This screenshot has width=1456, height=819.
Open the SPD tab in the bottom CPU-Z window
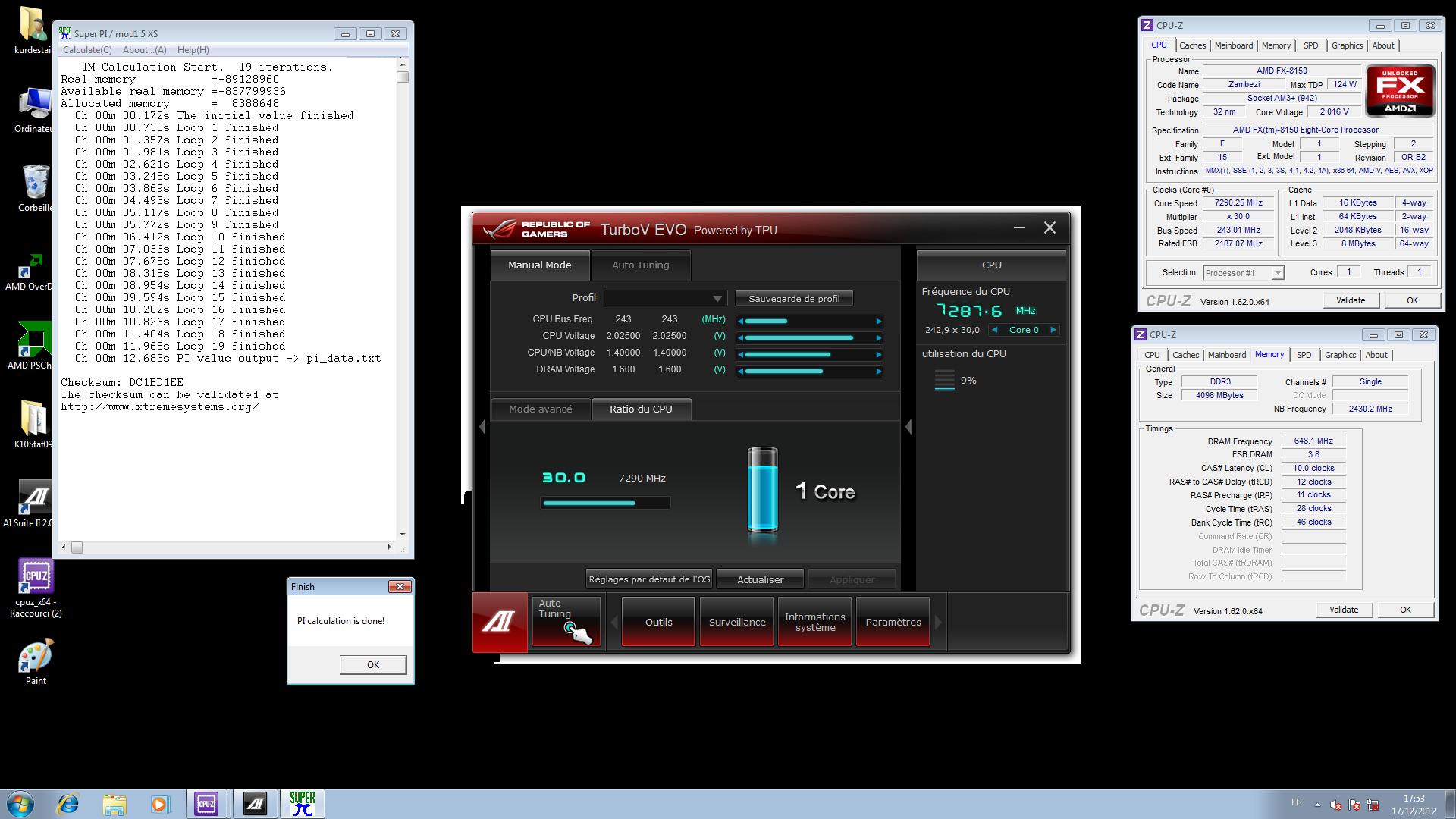pos(1304,355)
